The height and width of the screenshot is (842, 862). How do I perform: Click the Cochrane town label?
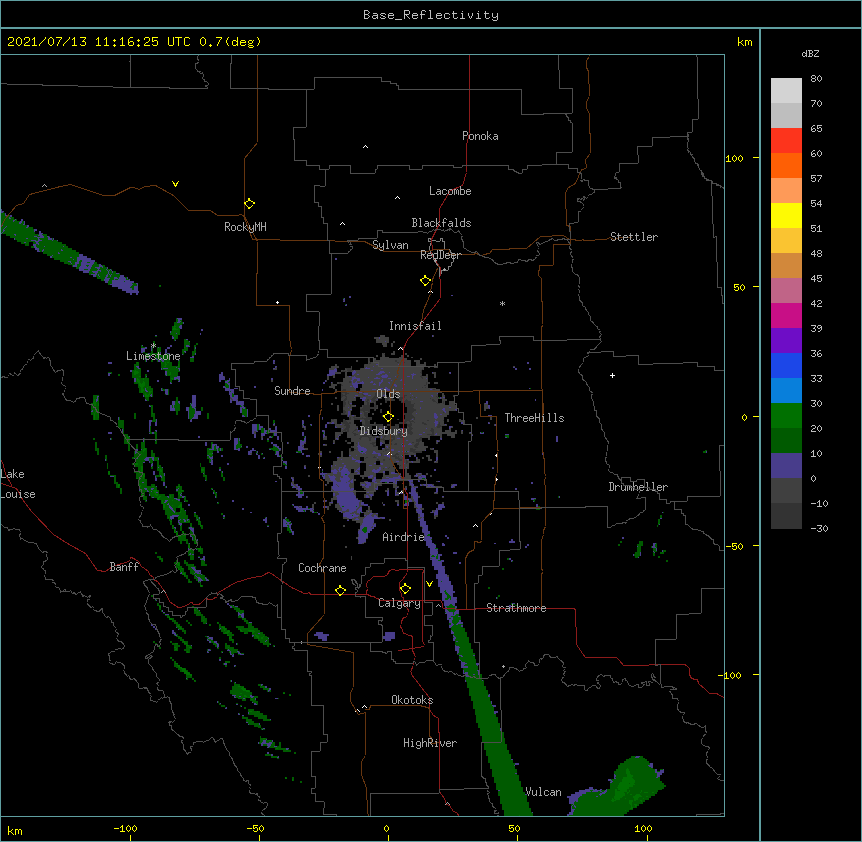(x=322, y=568)
